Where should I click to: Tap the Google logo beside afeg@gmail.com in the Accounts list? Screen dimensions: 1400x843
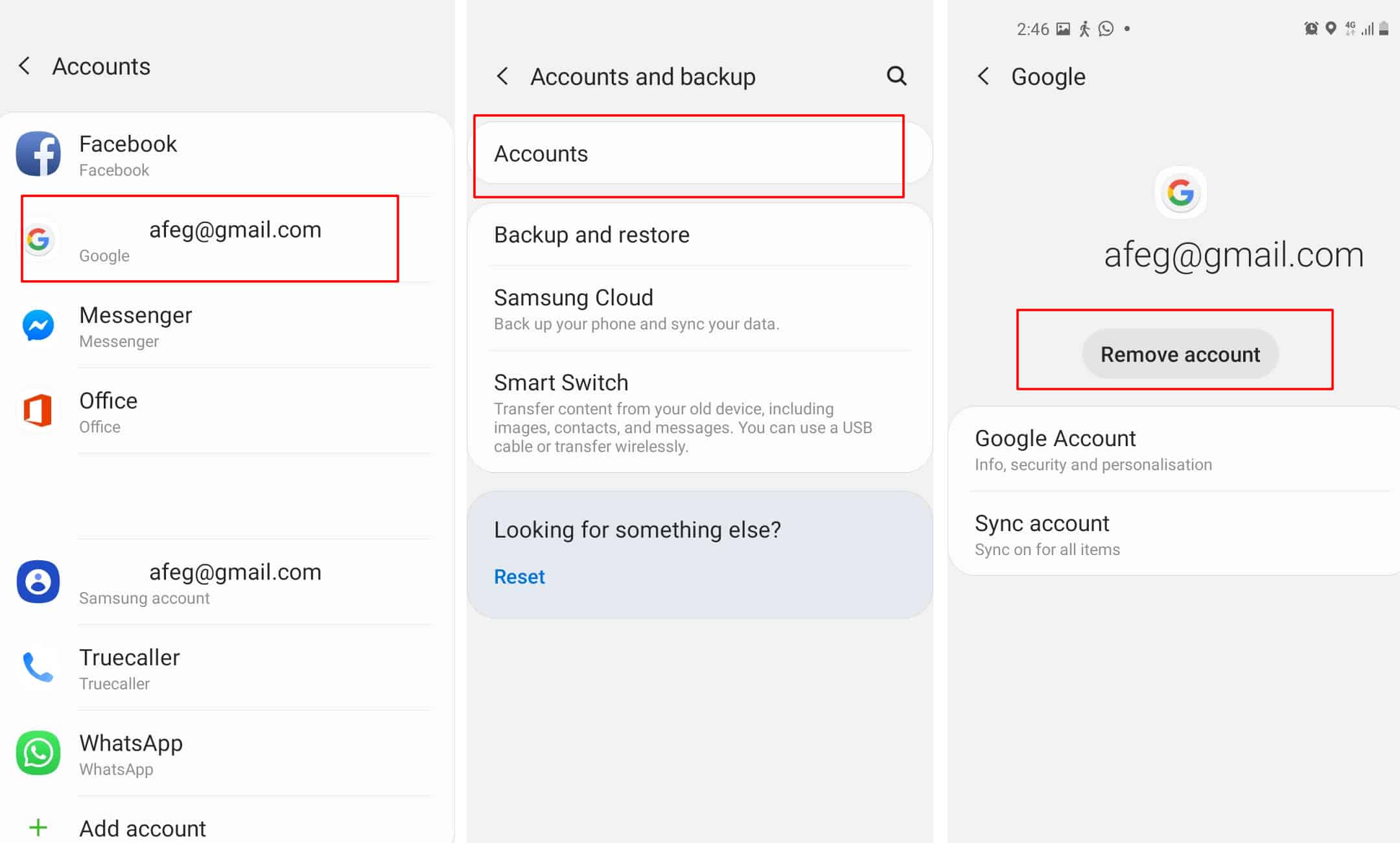[x=38, y=239]
